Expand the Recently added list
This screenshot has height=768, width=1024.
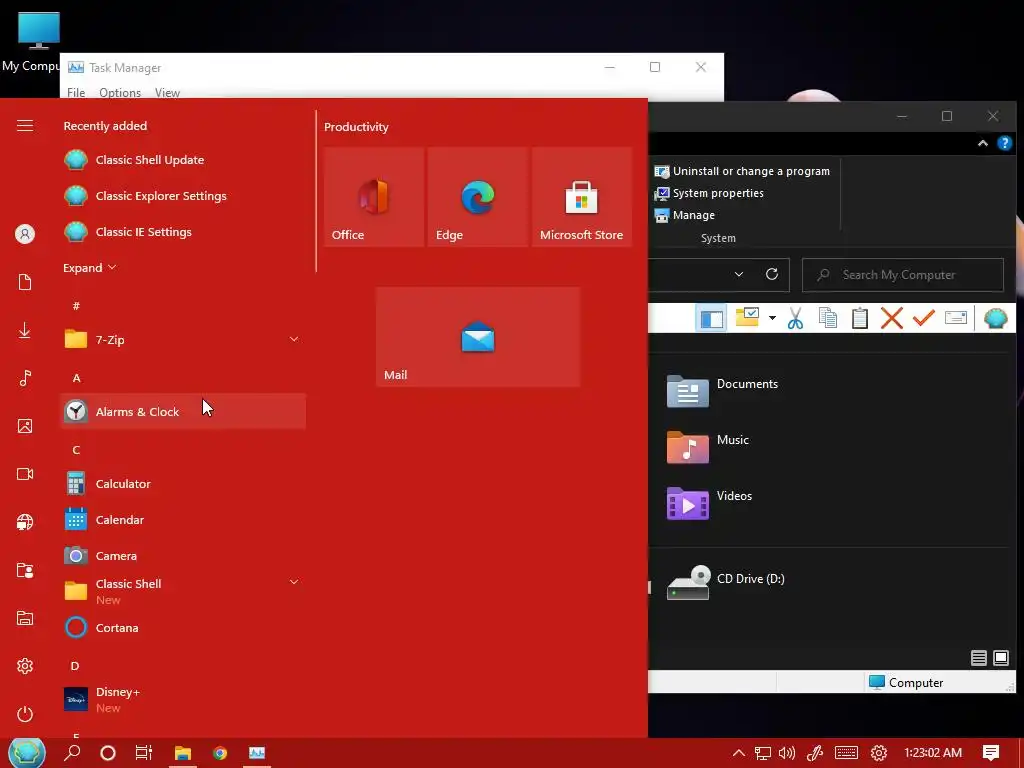click(x=89, y=268)
